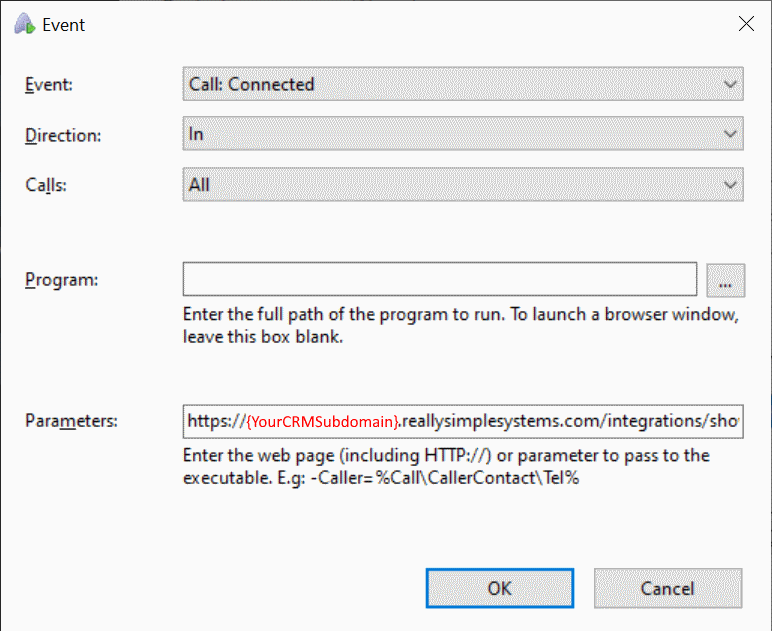
Task: Click inside the empty Program field
Action: 439,280
